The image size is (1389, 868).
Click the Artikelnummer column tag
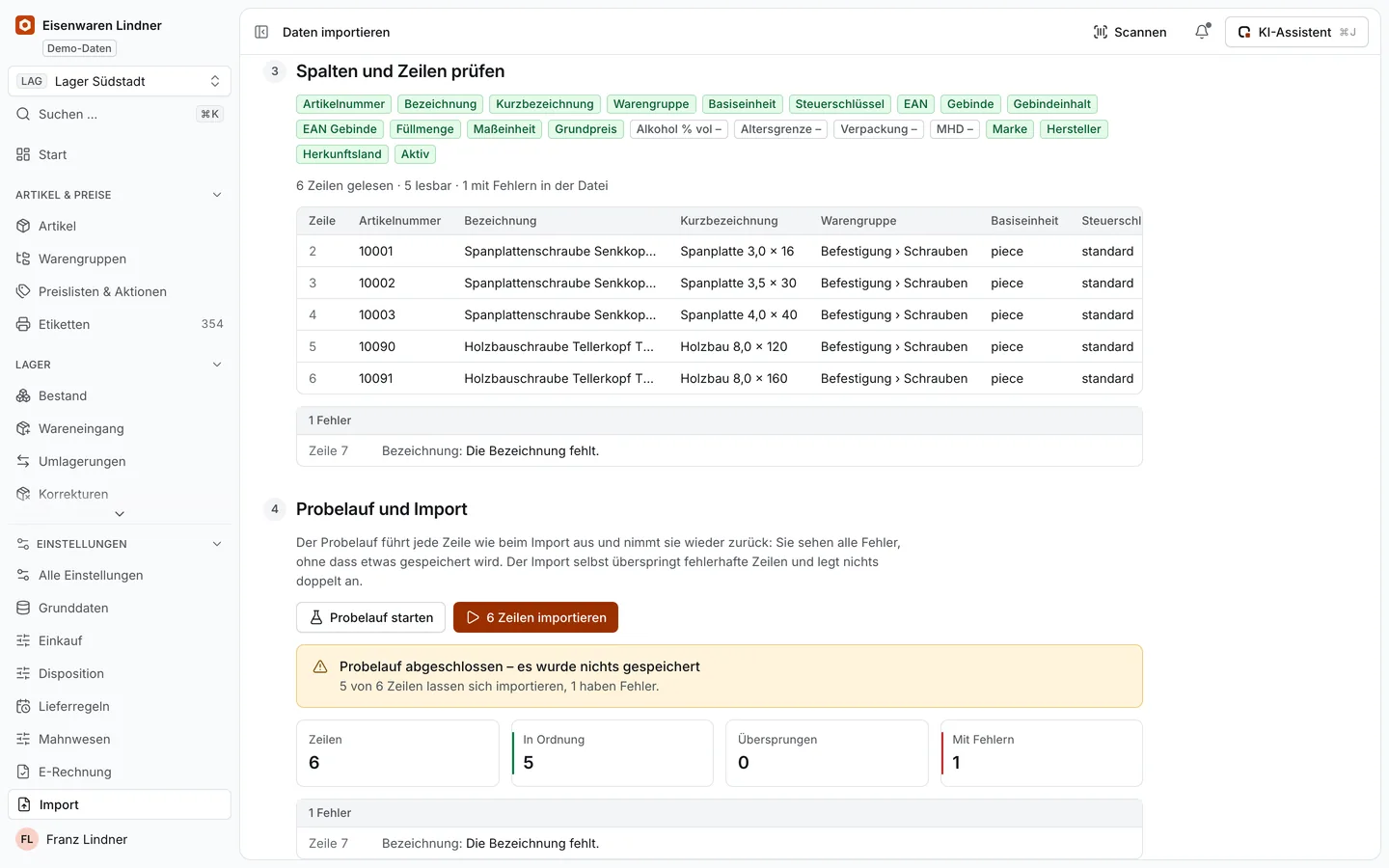click(x=343, y=104)
